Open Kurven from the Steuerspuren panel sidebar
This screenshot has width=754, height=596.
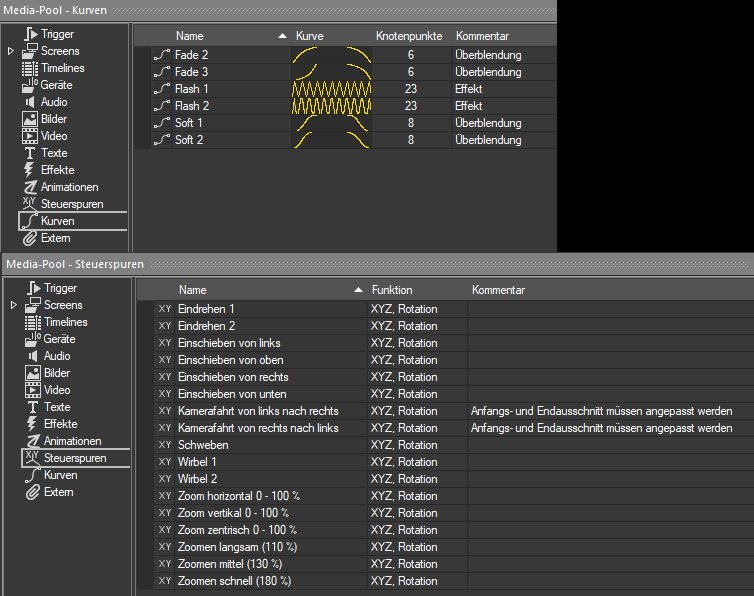pyautogui.click(x=59, y=475)
